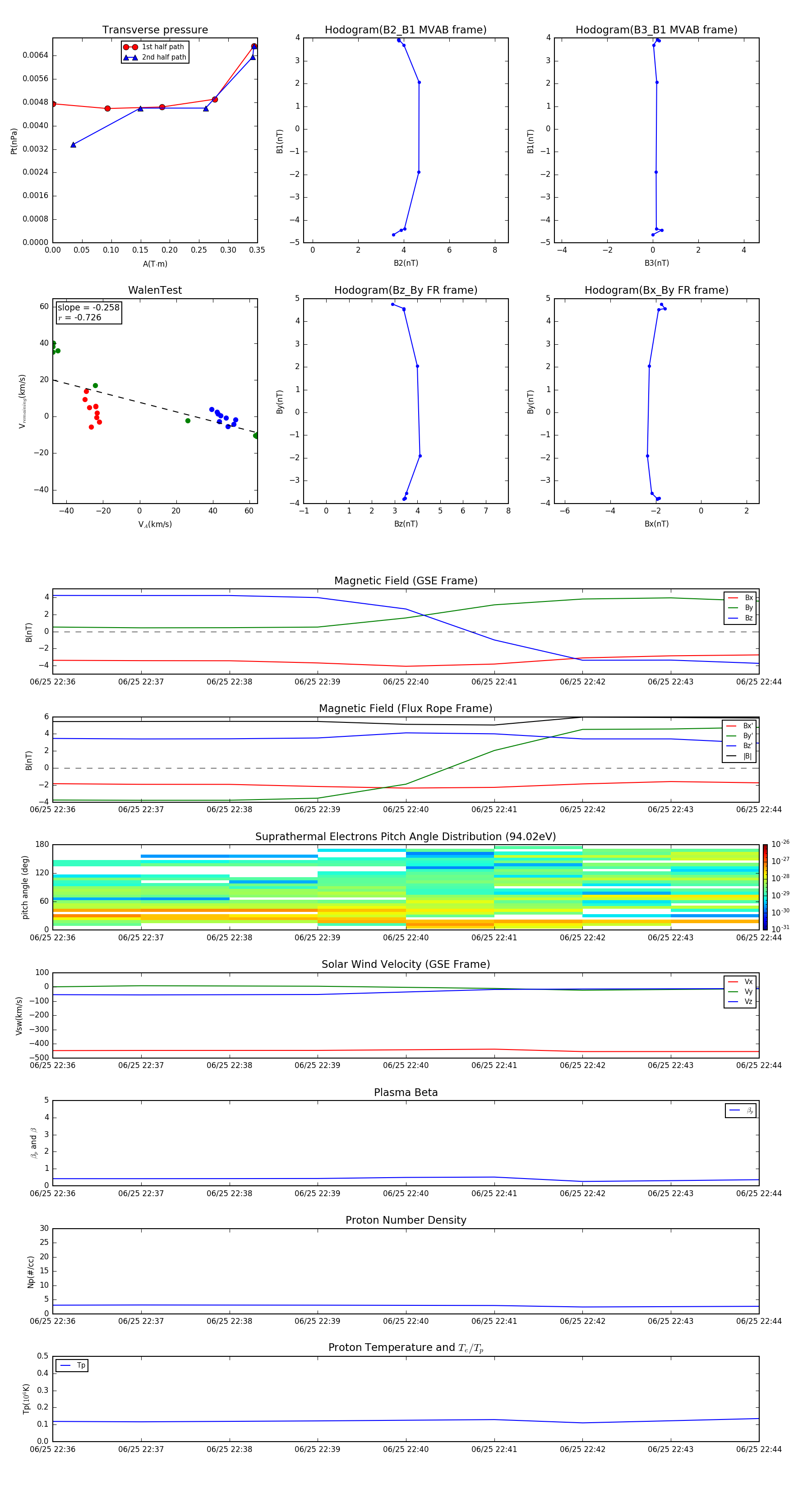
Task: Select "Bx'" in the Flux Rope legend
Action: click(739, 726)
